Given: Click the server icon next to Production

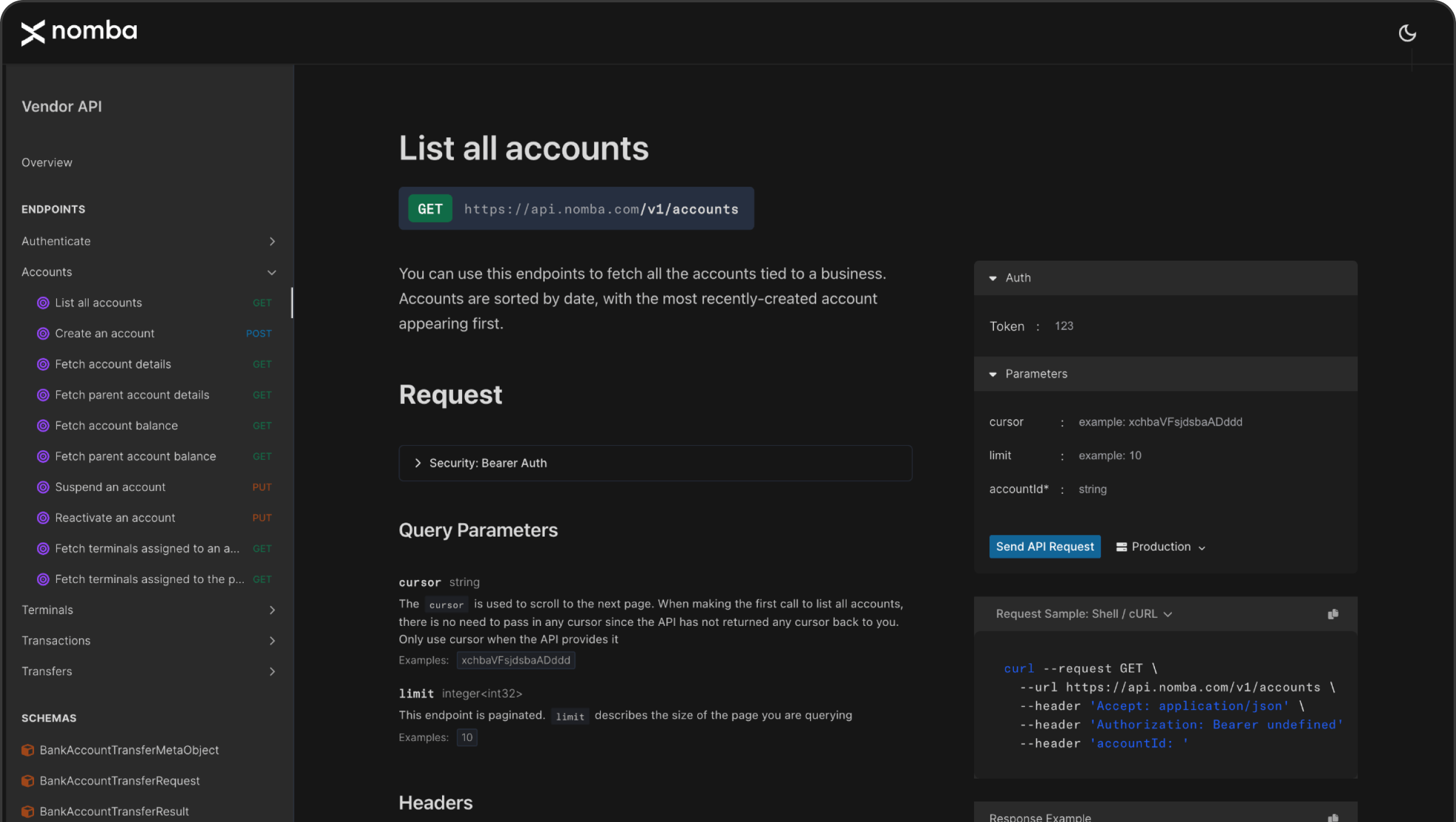Looking at the screenshot, I should (x=1121, y=547).
